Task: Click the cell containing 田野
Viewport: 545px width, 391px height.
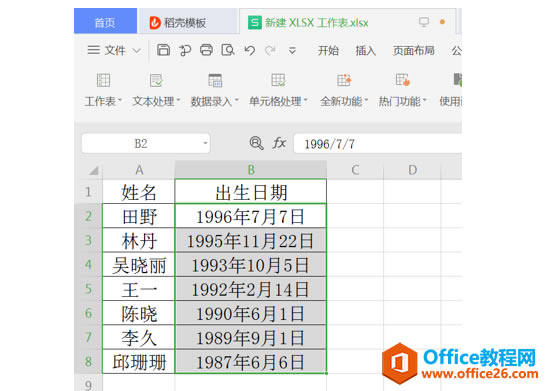Action: (139, 216)
